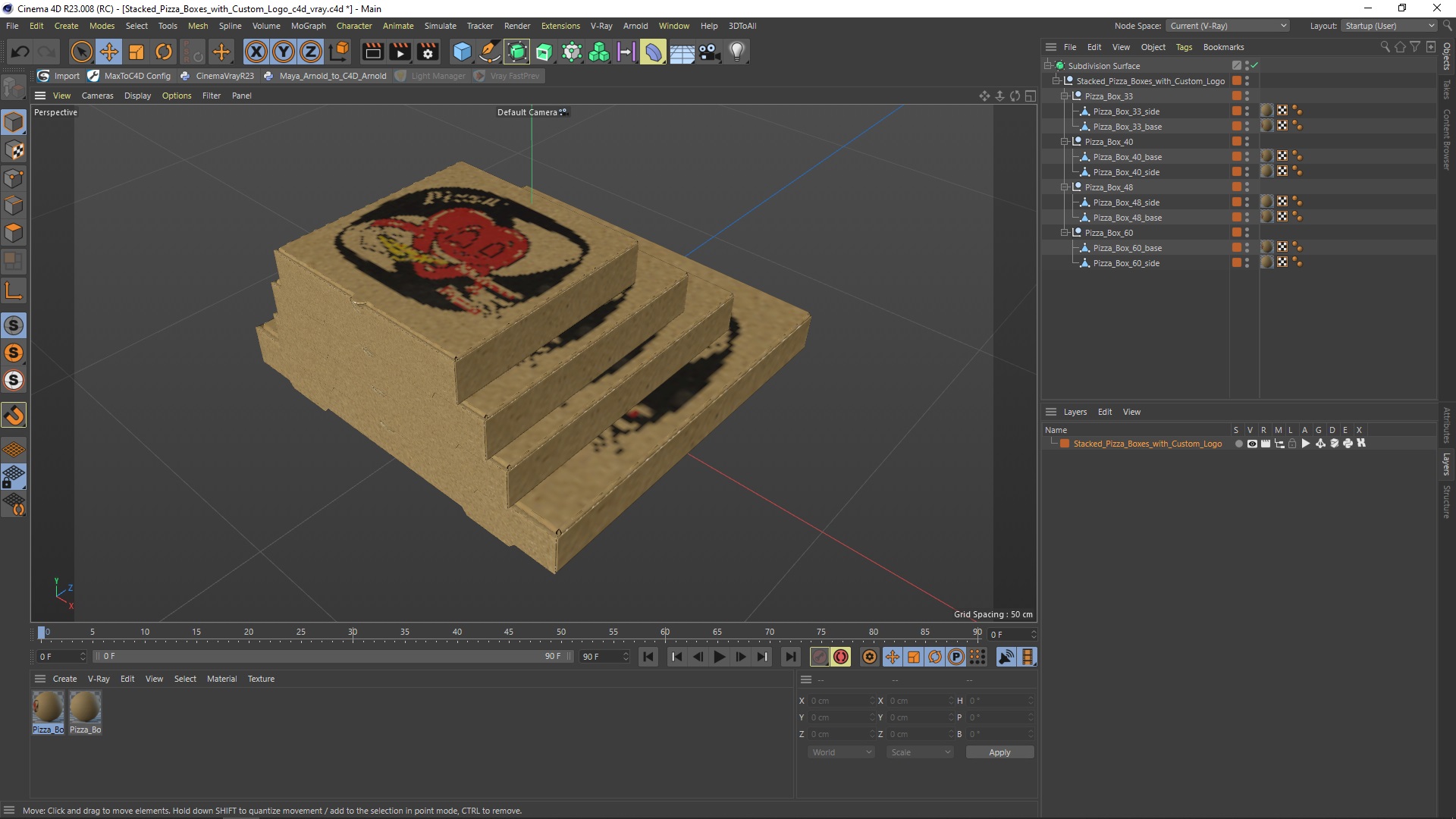Screen dimensions: 1456x819
Task: Click the Undo arrow icon
Action: 20,52
